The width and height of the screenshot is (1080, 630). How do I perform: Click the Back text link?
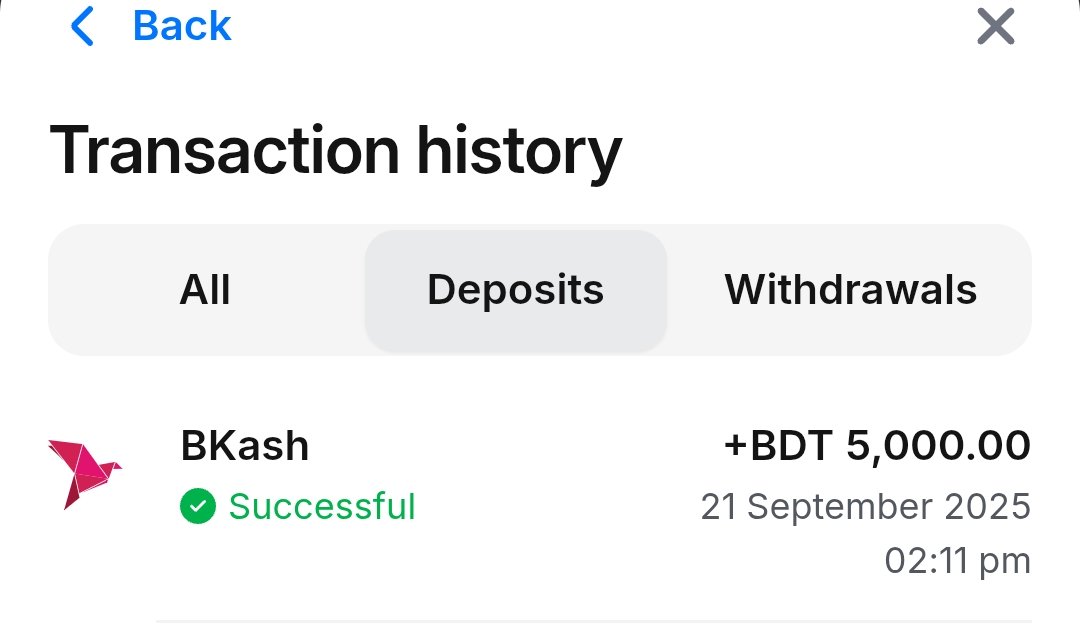181,27
